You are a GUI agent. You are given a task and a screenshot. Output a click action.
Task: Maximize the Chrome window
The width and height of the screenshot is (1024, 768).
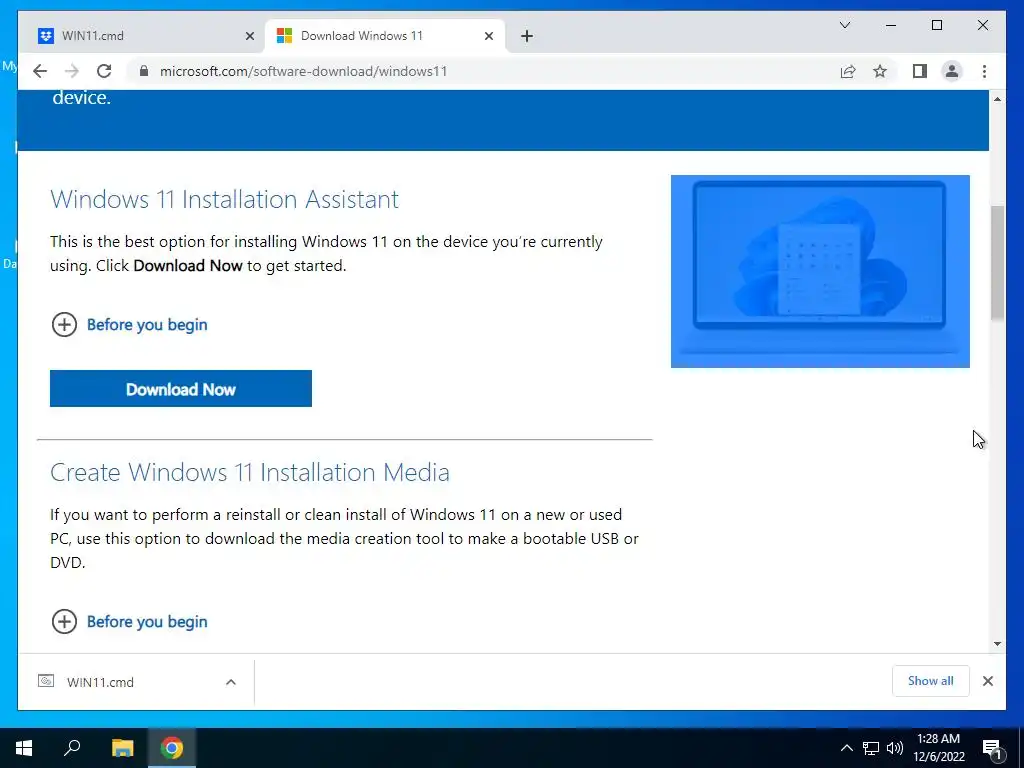(x=936, y=25)
